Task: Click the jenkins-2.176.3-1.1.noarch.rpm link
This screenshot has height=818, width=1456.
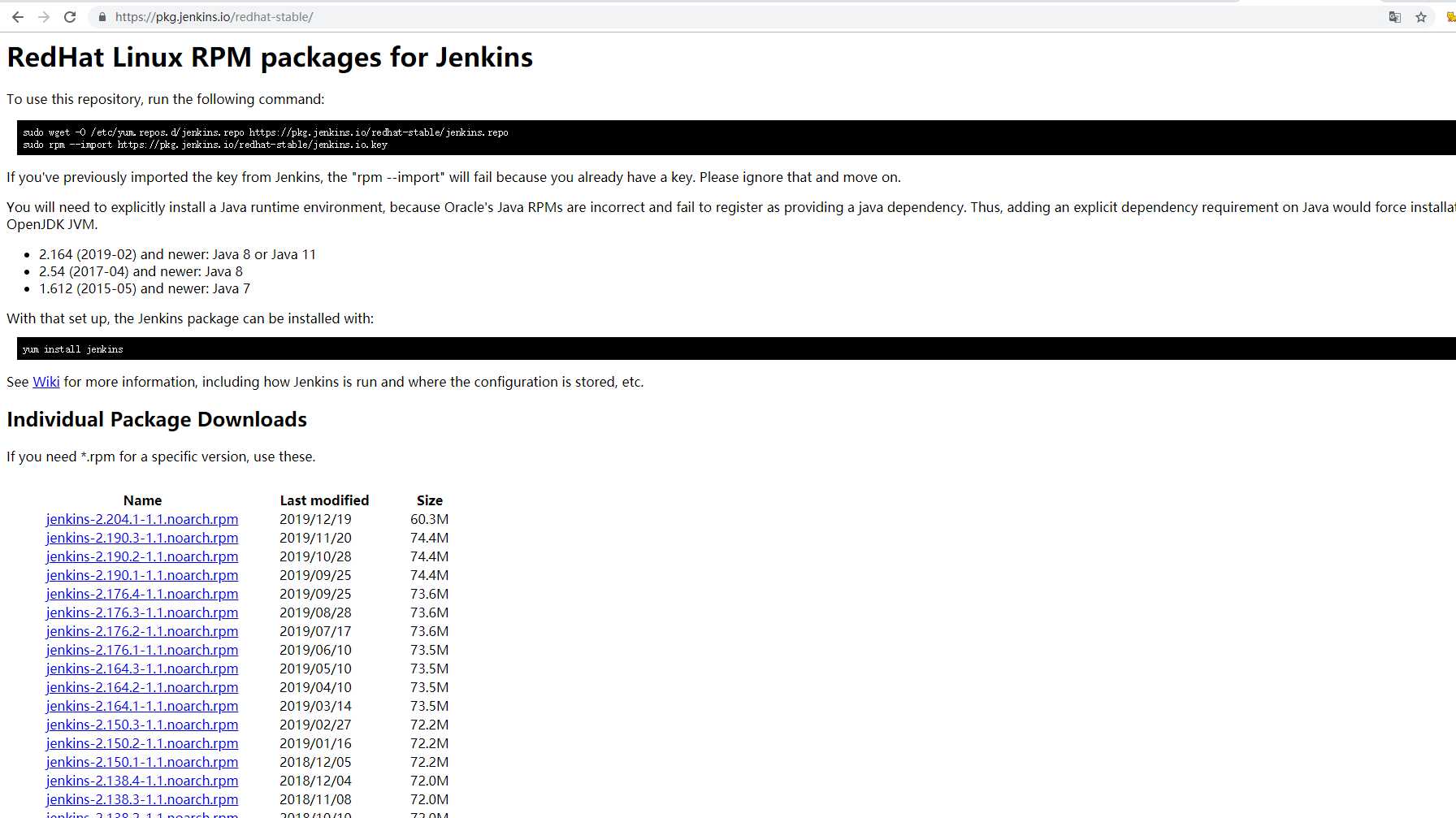Action: tap(142, 612)
